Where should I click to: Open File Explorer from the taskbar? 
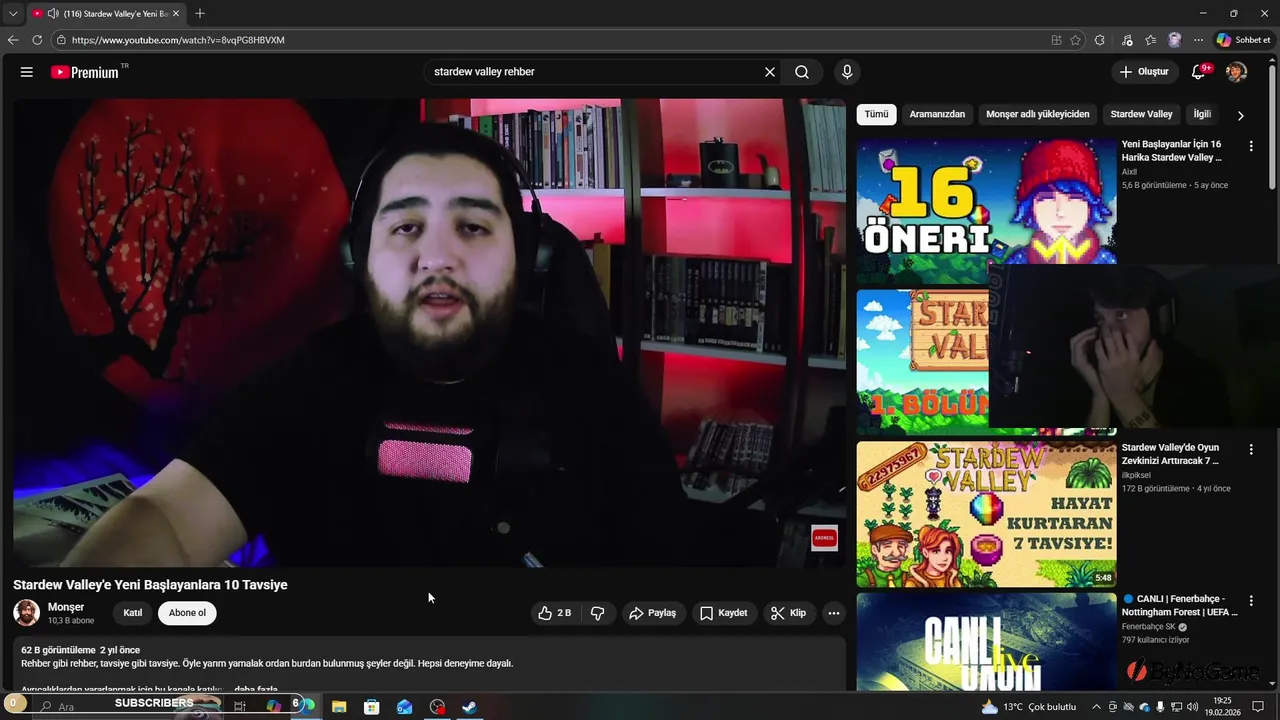338,706
